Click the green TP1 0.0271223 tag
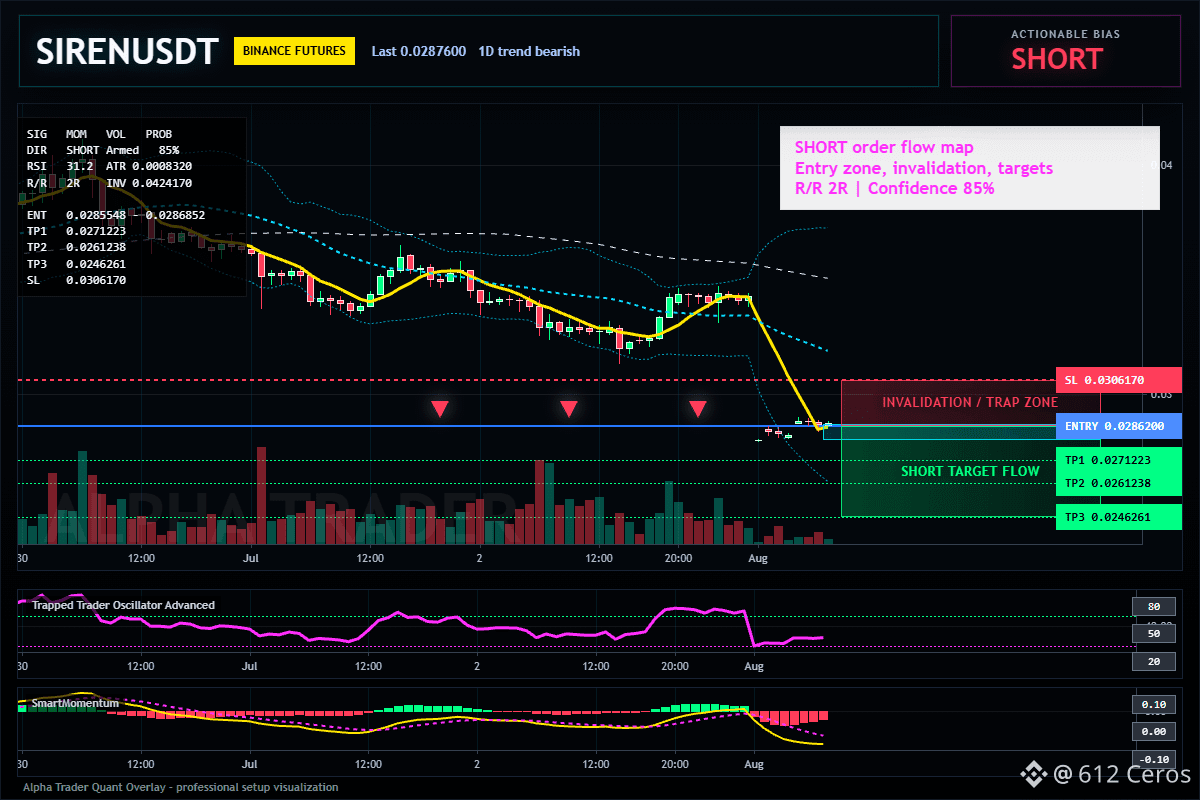The height and width of the screenshot is (800, 1200). pyautogui.click(x=1118, y=460)
